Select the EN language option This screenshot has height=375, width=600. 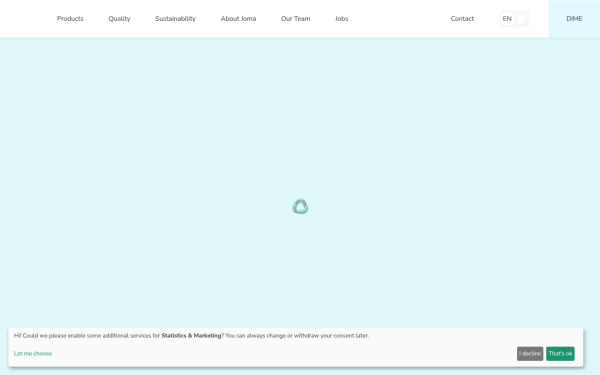(507, 19)
